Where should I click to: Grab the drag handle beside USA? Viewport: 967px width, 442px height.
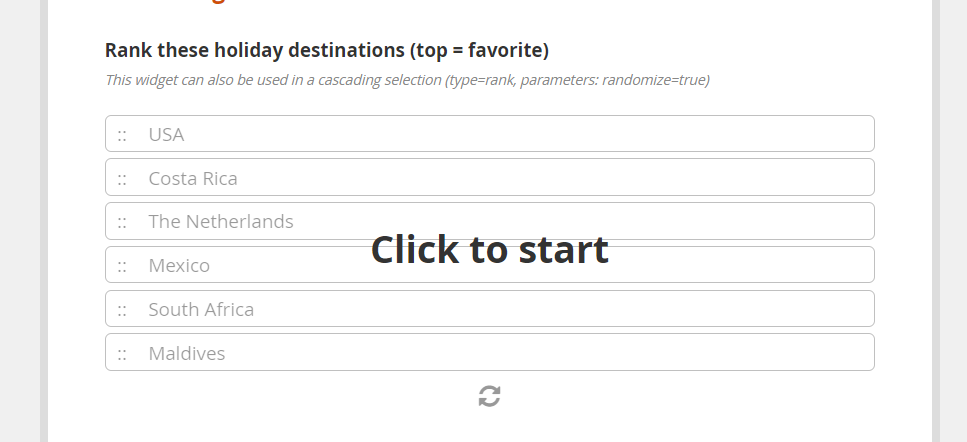[122, 135]
